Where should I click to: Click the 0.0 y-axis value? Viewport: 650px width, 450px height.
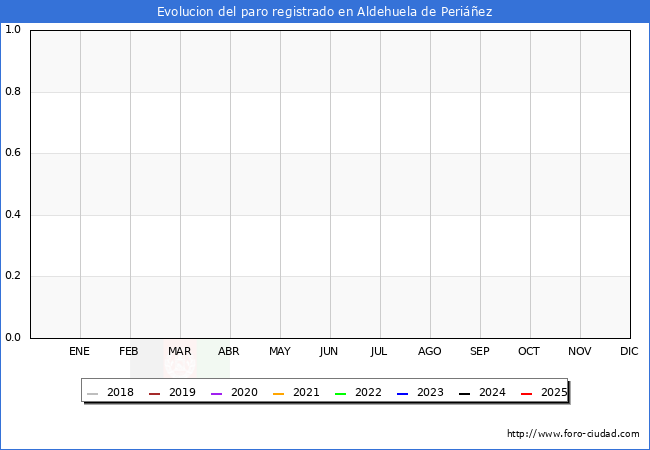click(x=13, y=337)
